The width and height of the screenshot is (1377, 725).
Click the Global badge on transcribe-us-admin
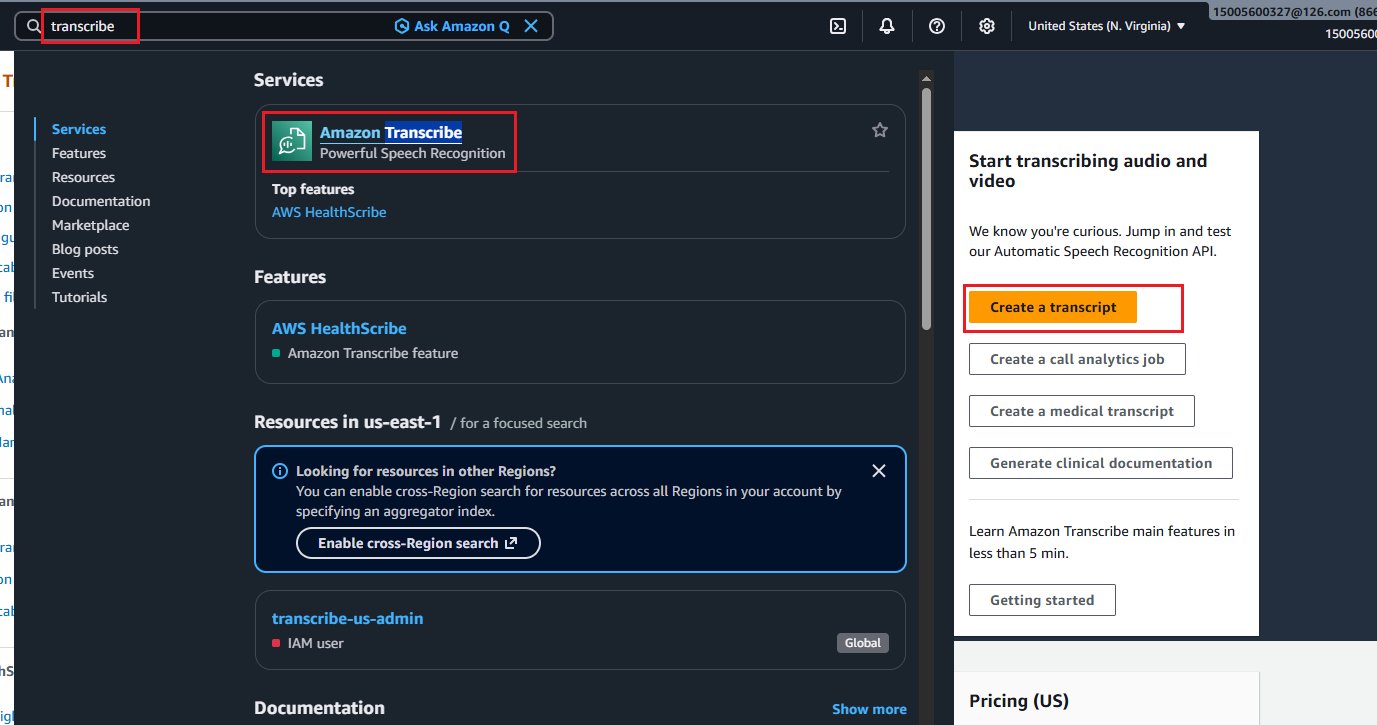pos(863,643)
